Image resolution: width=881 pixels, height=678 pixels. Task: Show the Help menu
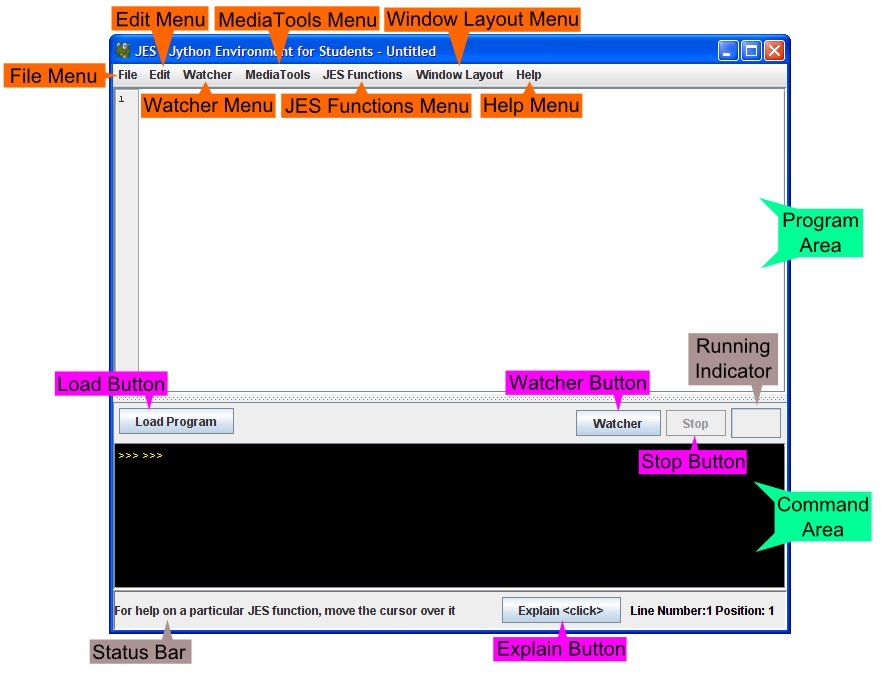528,75
